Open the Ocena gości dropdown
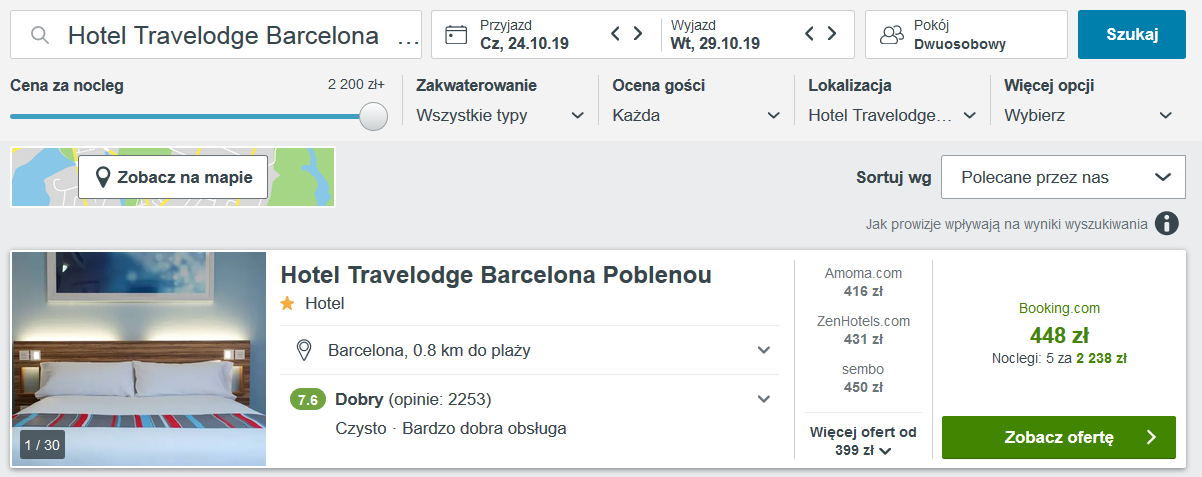This screenshot has height=477, width=1202. point(697,115)
